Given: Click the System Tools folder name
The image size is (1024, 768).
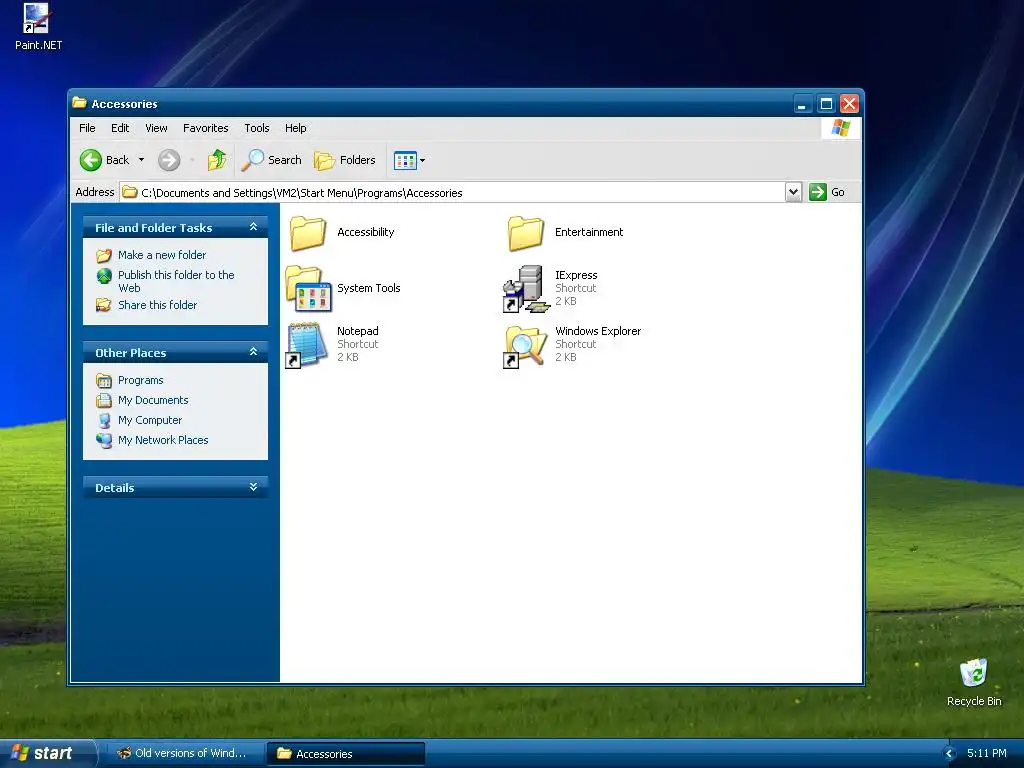Looking at the screenshot, I should 369,288.
